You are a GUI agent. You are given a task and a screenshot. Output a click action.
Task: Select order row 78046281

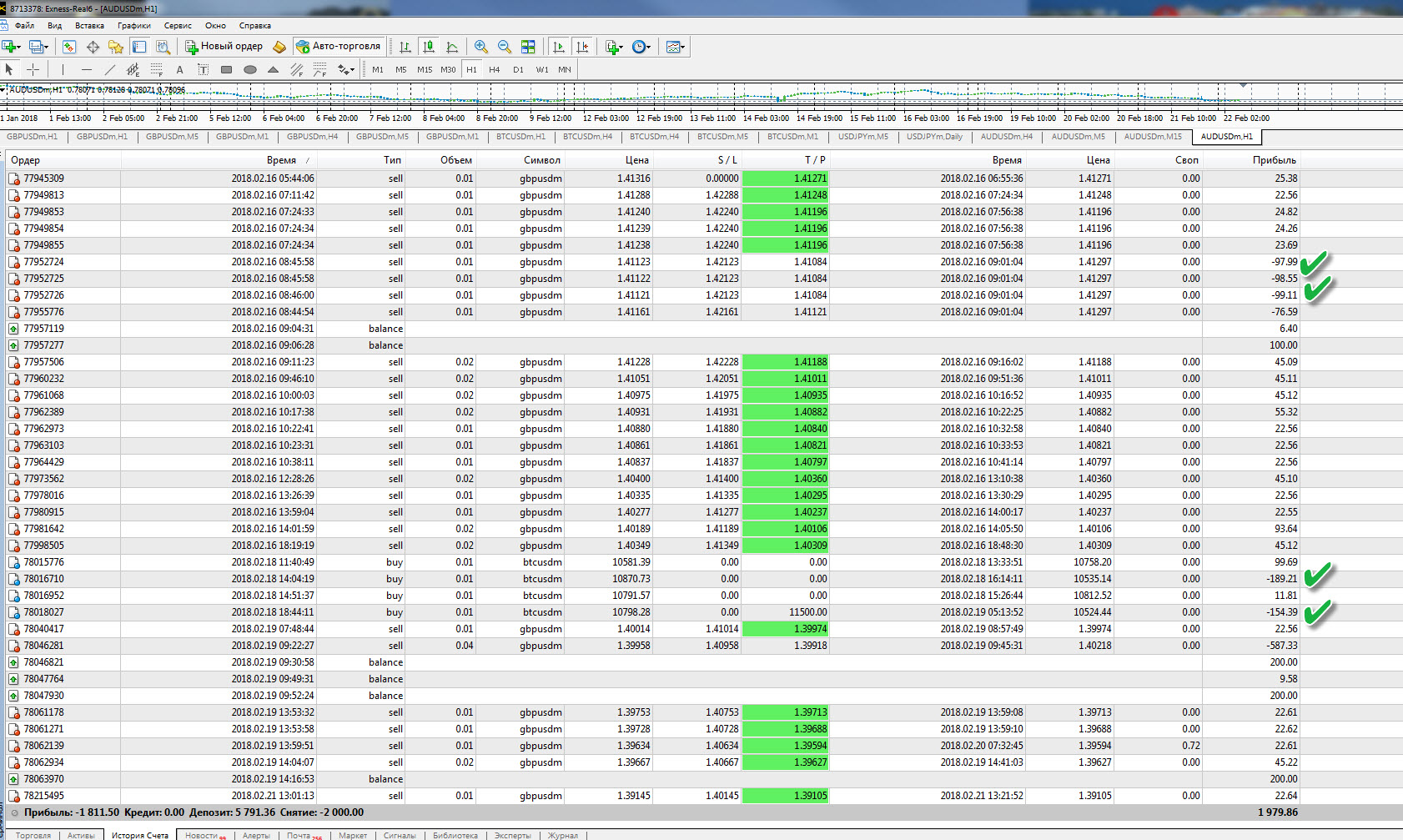click(43, 646)
